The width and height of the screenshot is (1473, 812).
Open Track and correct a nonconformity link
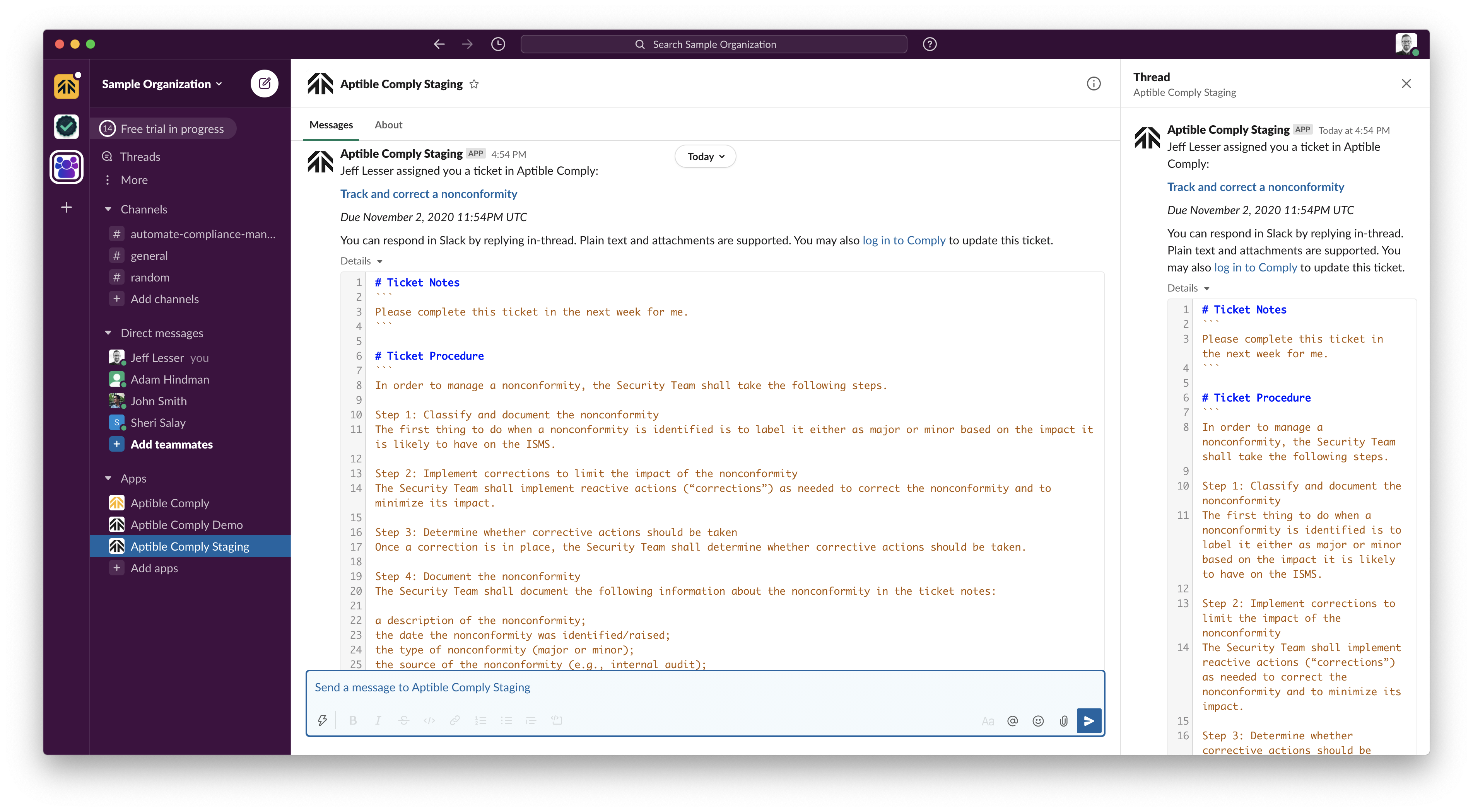point(428,194)
